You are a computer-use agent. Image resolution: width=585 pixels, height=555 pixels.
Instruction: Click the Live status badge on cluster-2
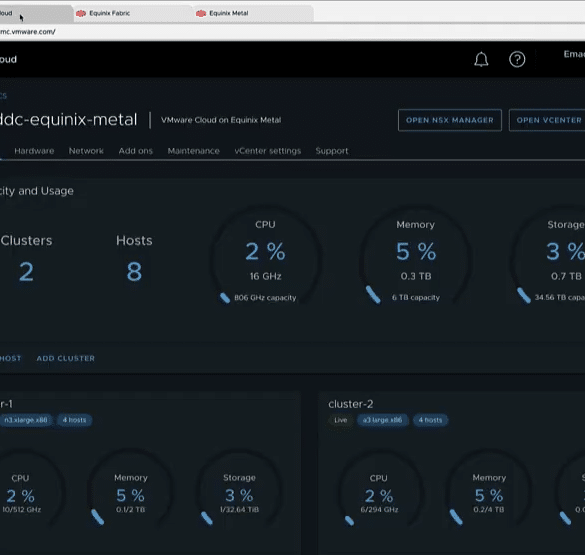coord(341,420)
